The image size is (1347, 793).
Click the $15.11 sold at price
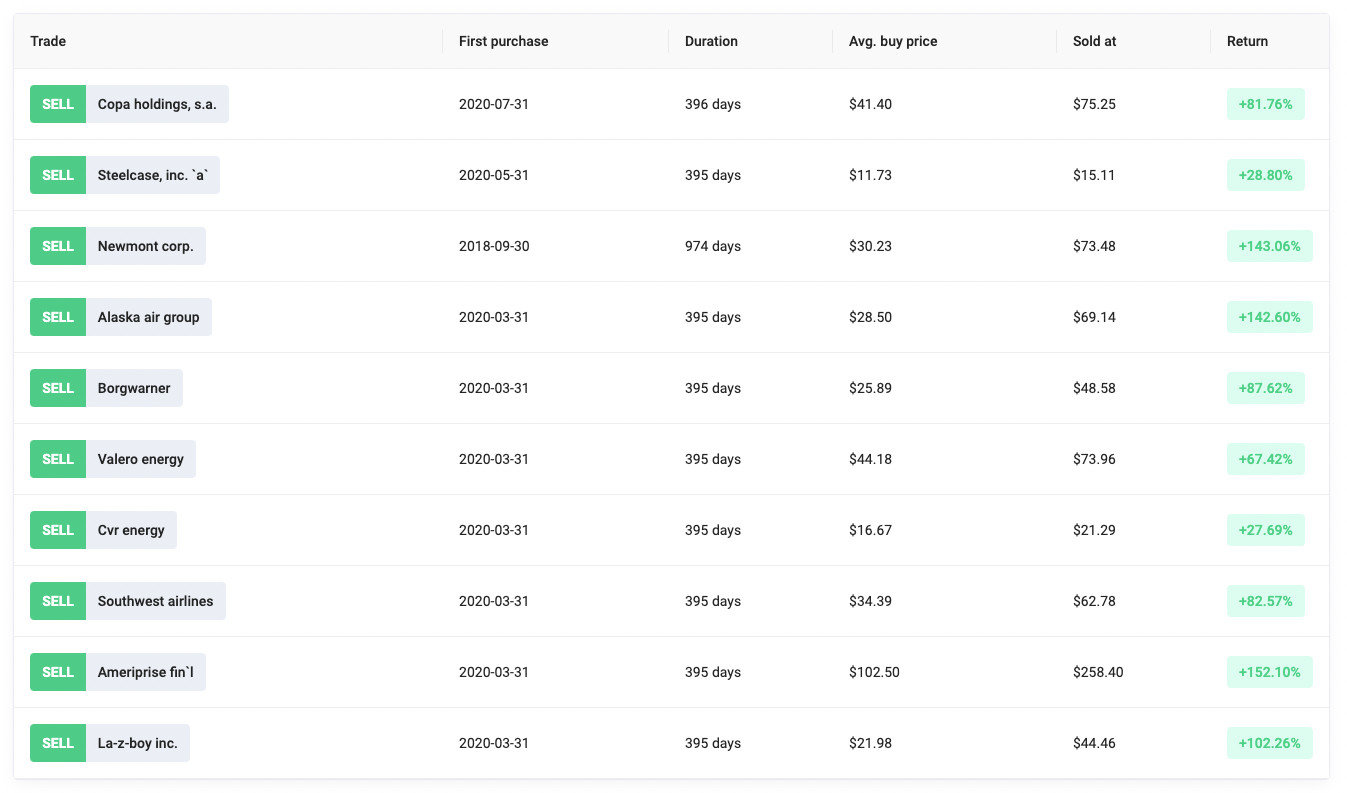pos(1094,175)
